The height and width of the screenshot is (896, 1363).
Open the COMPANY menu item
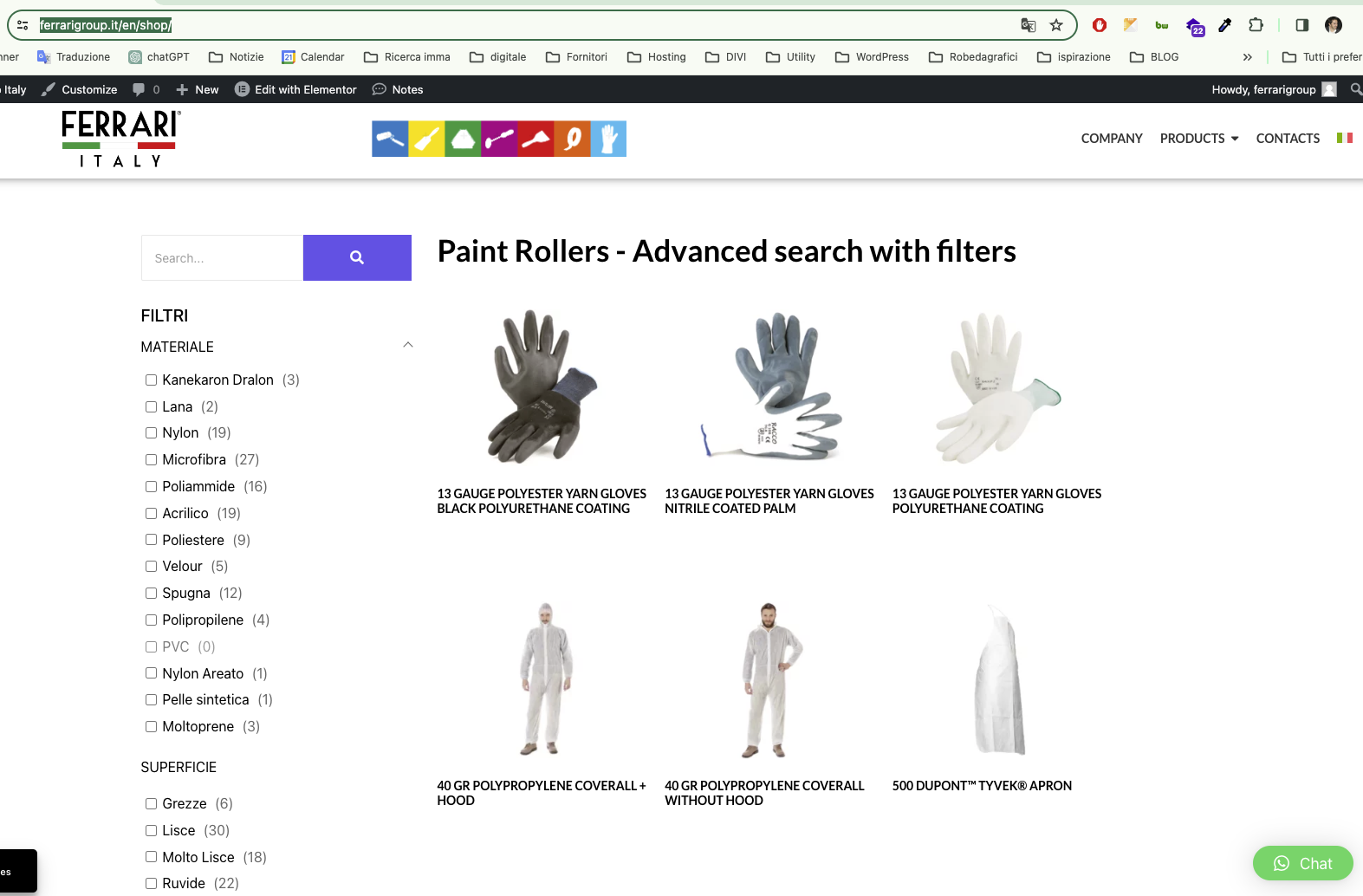tap(1112, 139)
